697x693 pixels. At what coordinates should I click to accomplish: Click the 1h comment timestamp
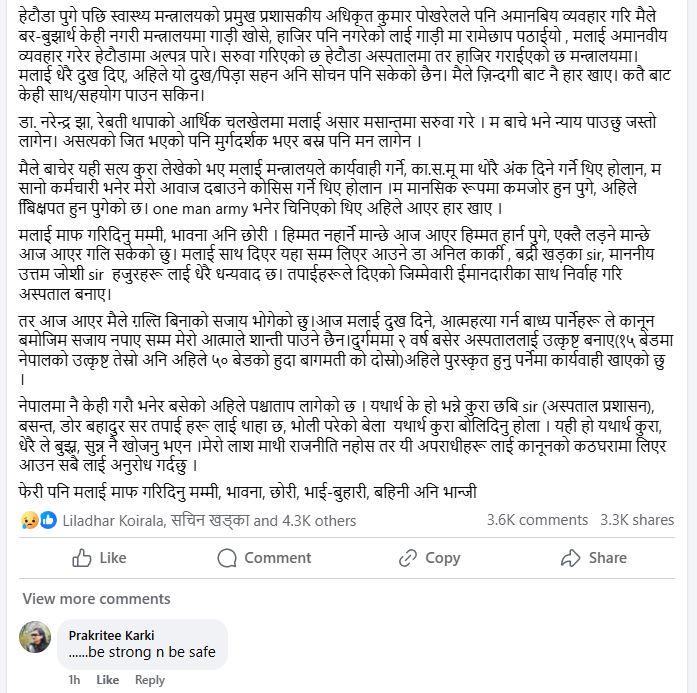[74, 680]
